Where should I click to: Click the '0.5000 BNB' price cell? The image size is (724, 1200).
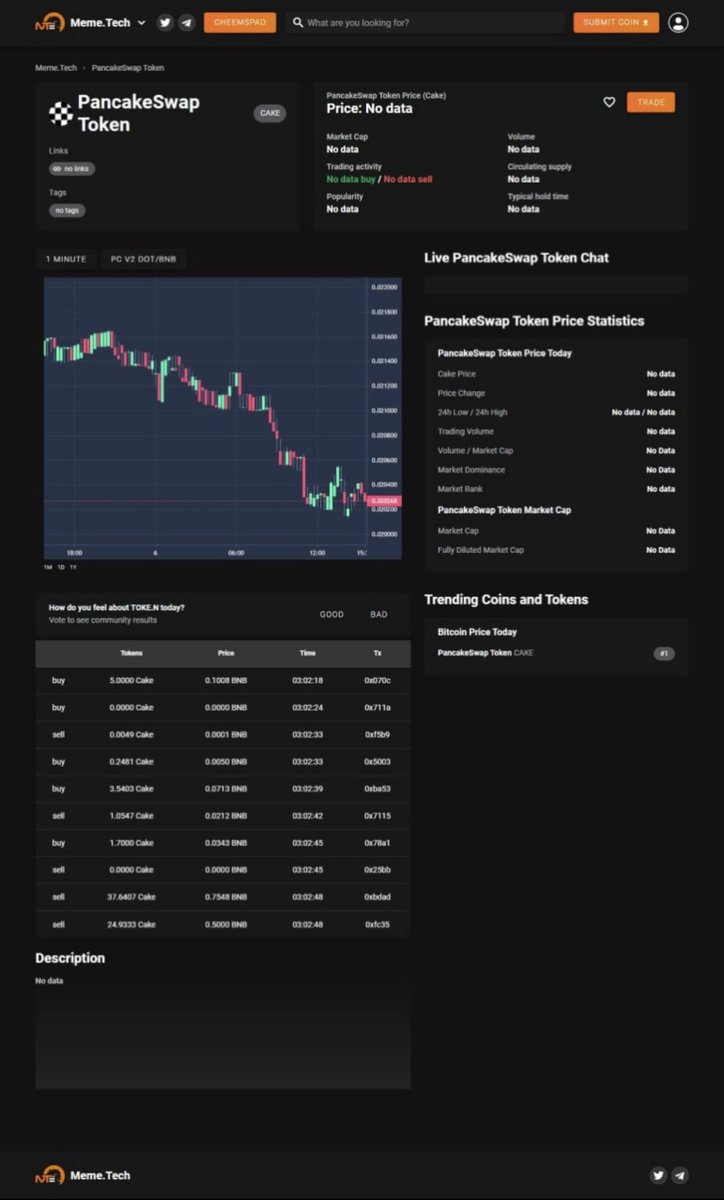click(x=226, y=924)
